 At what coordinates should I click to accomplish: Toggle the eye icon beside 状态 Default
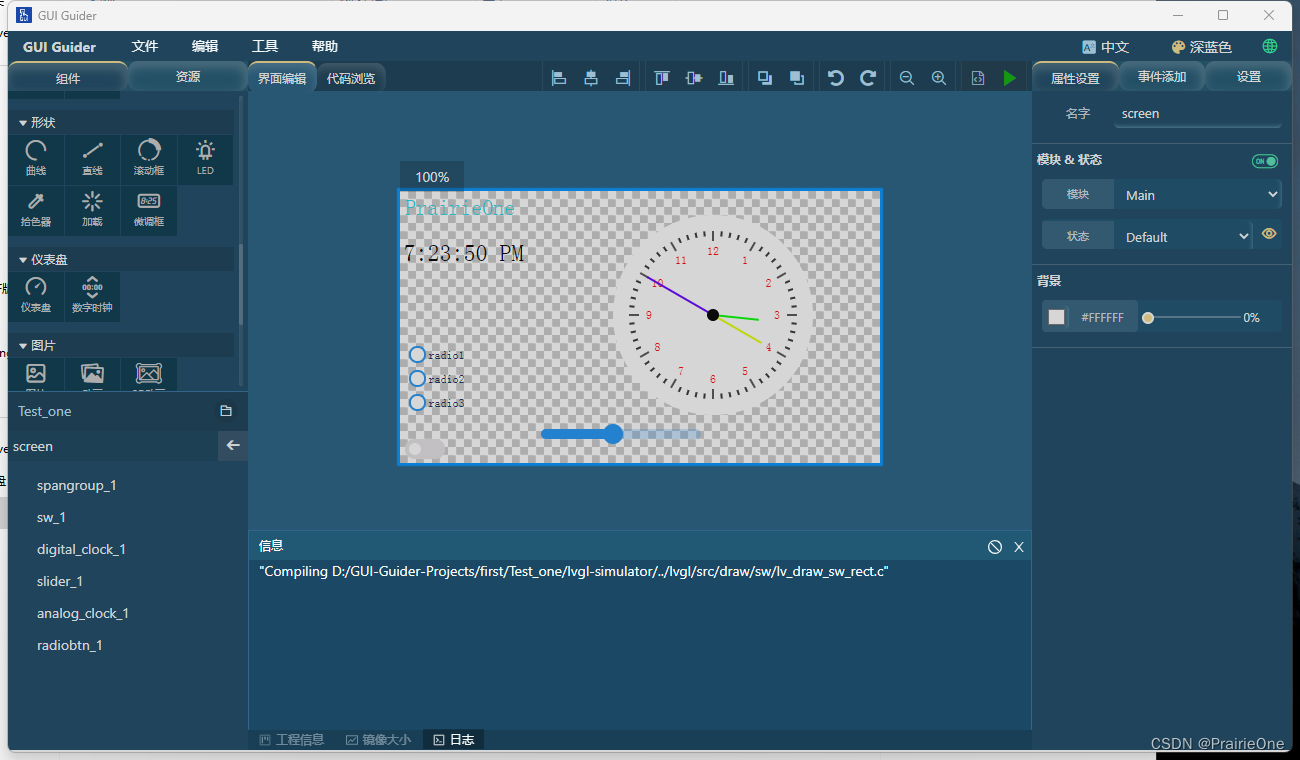[1269, 234]
